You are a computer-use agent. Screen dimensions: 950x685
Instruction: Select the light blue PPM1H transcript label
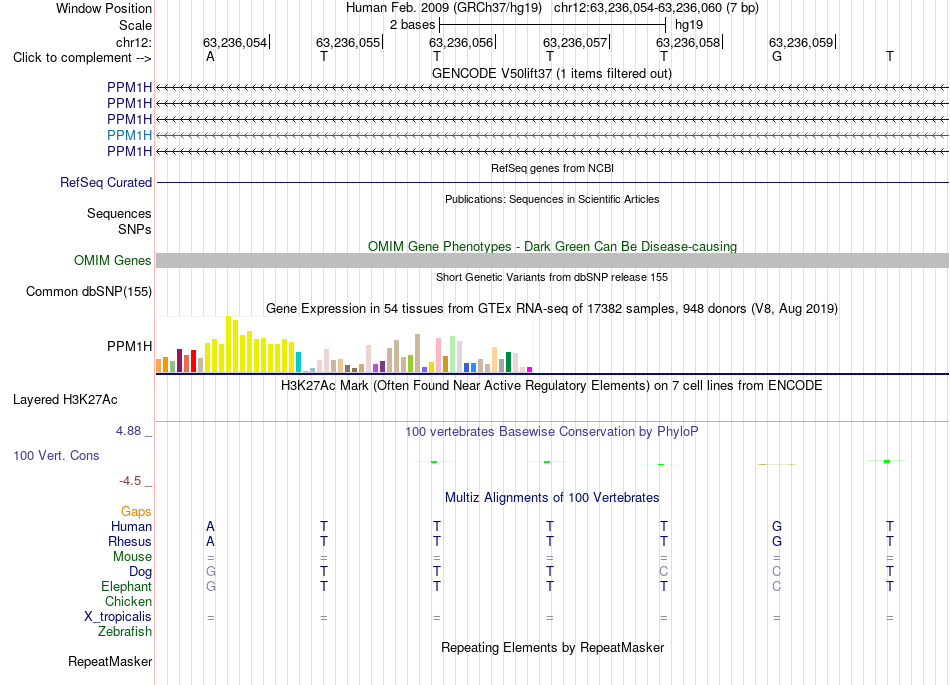[x=129, y=135]
